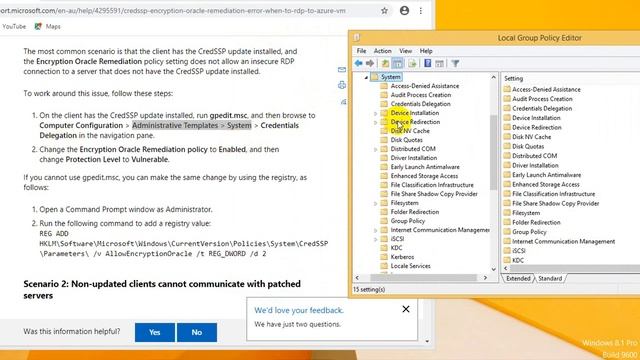
Task: Click the Export List toolbar icon
Action: click(x=412, y=63)
